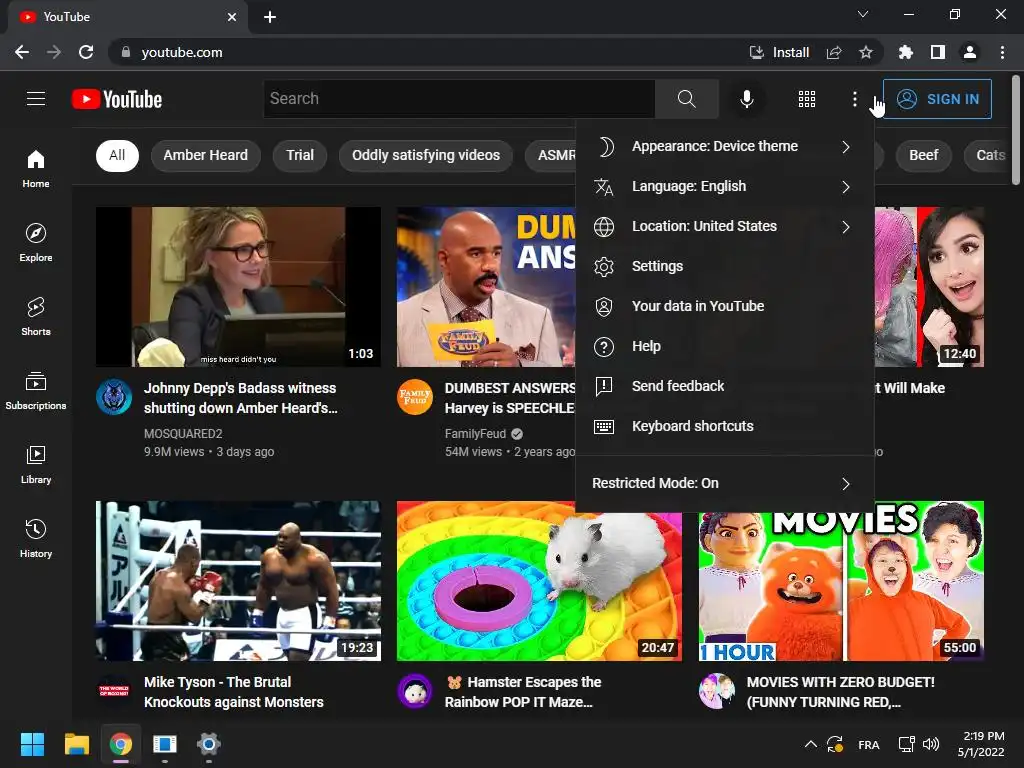Select the Amber Heard filter chip
This screenshot has height=768, width=1024.
pyautogui.click(x=206, y=155)
